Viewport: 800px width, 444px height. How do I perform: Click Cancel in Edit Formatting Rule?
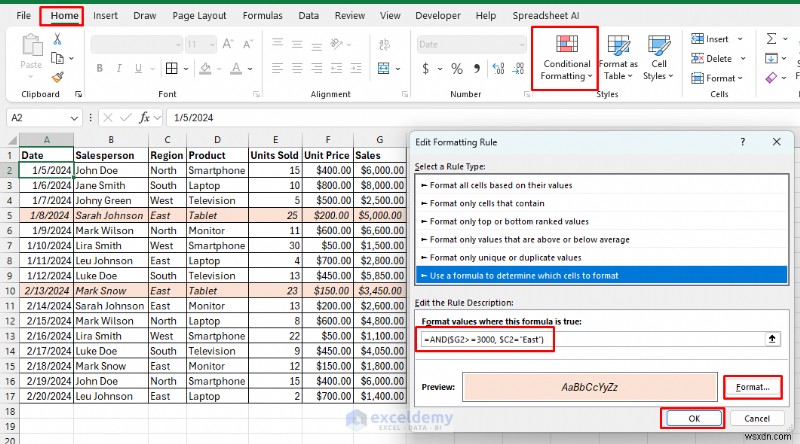(x=757, y=418)
